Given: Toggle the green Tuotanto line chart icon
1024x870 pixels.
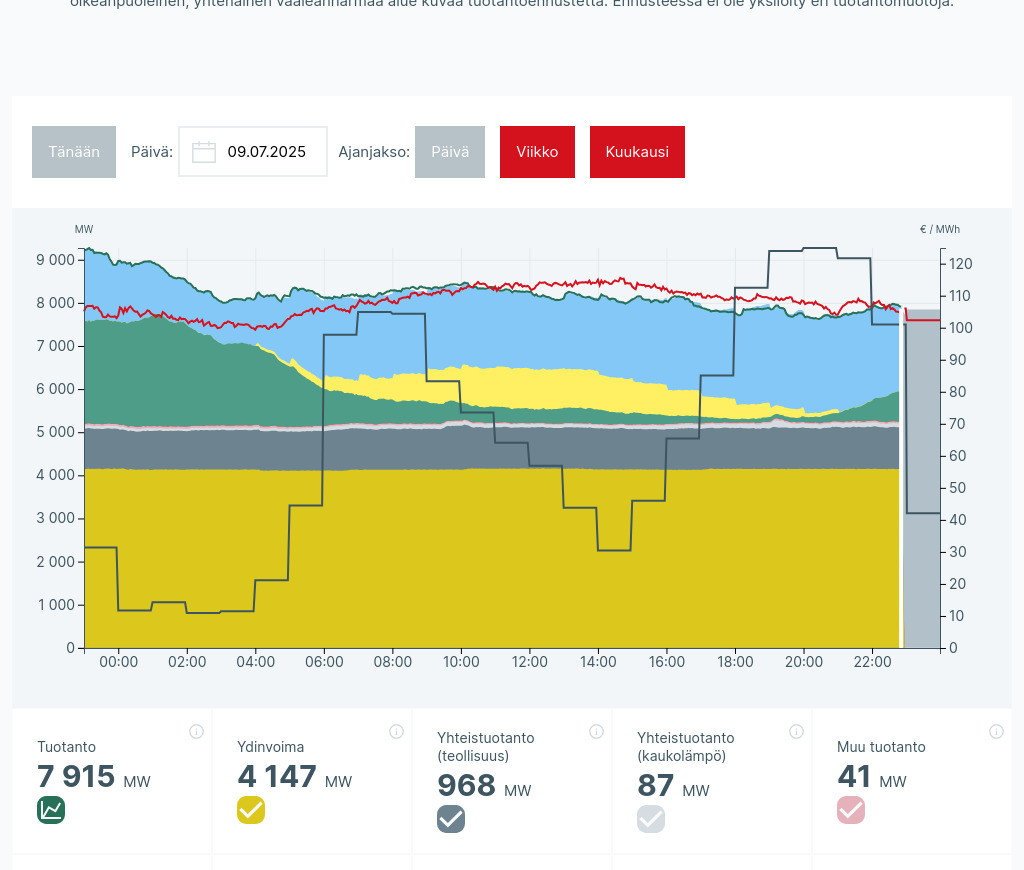Looking at the screenshot, I should [51, 810].
